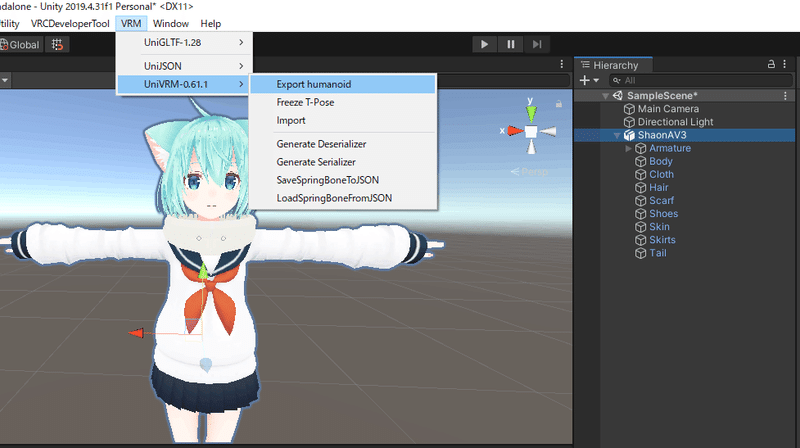Toggle grid snapping icon
The image size is (800, 448).
57,45
